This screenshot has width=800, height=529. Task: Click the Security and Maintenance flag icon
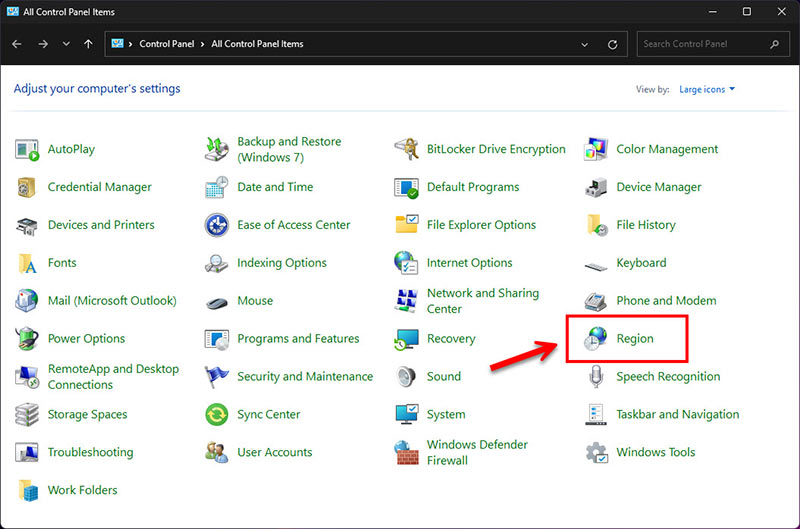216,376
